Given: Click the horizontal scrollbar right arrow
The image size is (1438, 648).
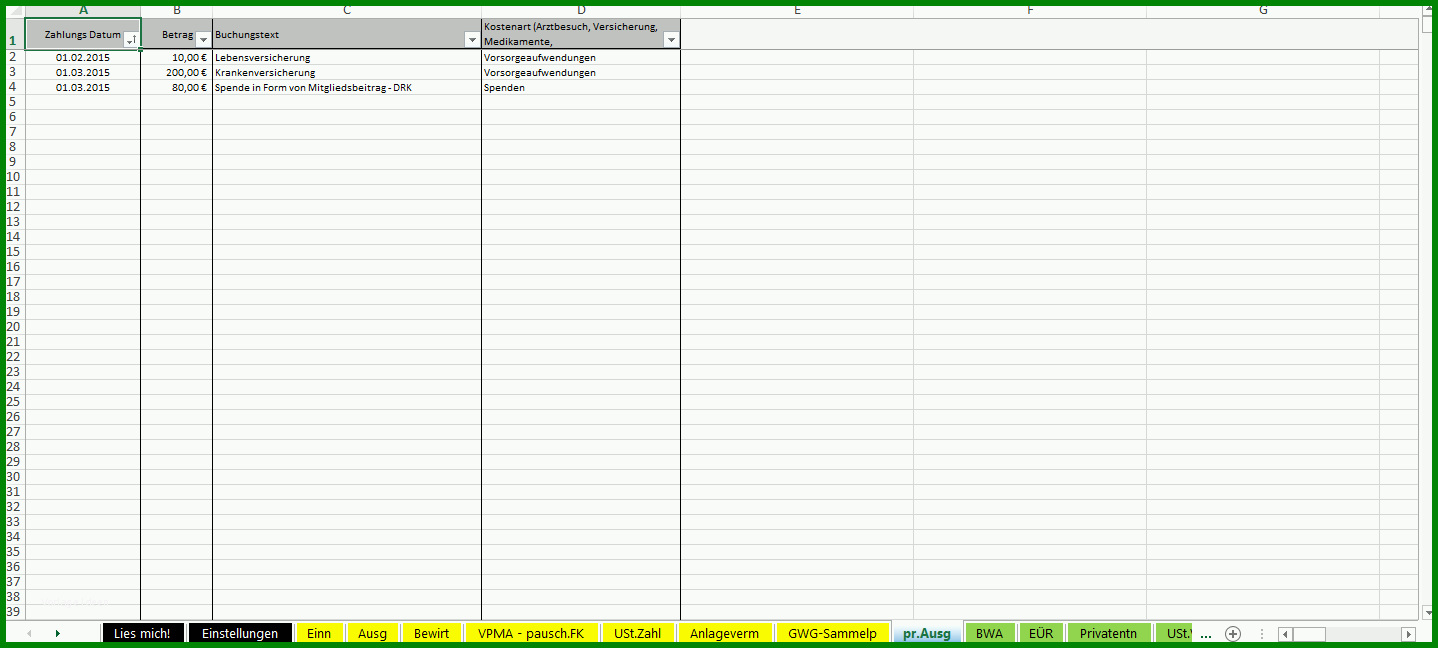Looking at the screenshot, I should click(1408, 634).
